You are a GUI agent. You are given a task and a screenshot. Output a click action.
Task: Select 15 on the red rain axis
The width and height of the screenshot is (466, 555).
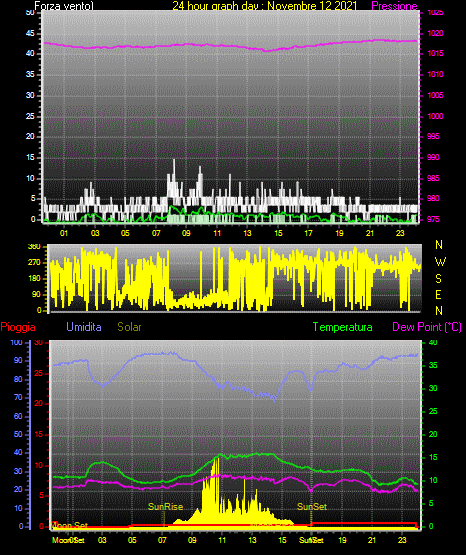(39, 434)
